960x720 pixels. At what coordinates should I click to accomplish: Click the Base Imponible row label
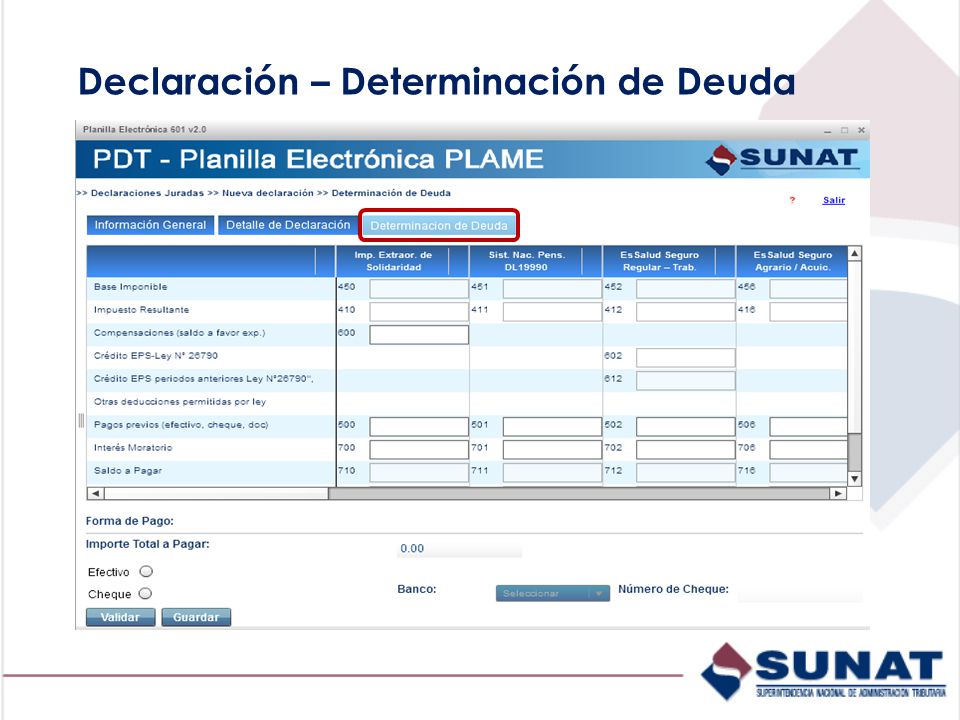(130, 287)
